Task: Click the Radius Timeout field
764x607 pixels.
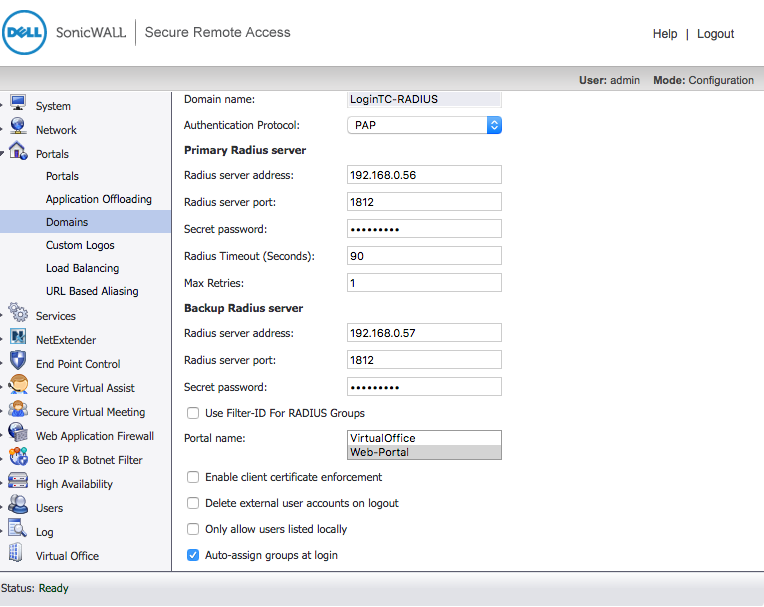Action: 424,256
